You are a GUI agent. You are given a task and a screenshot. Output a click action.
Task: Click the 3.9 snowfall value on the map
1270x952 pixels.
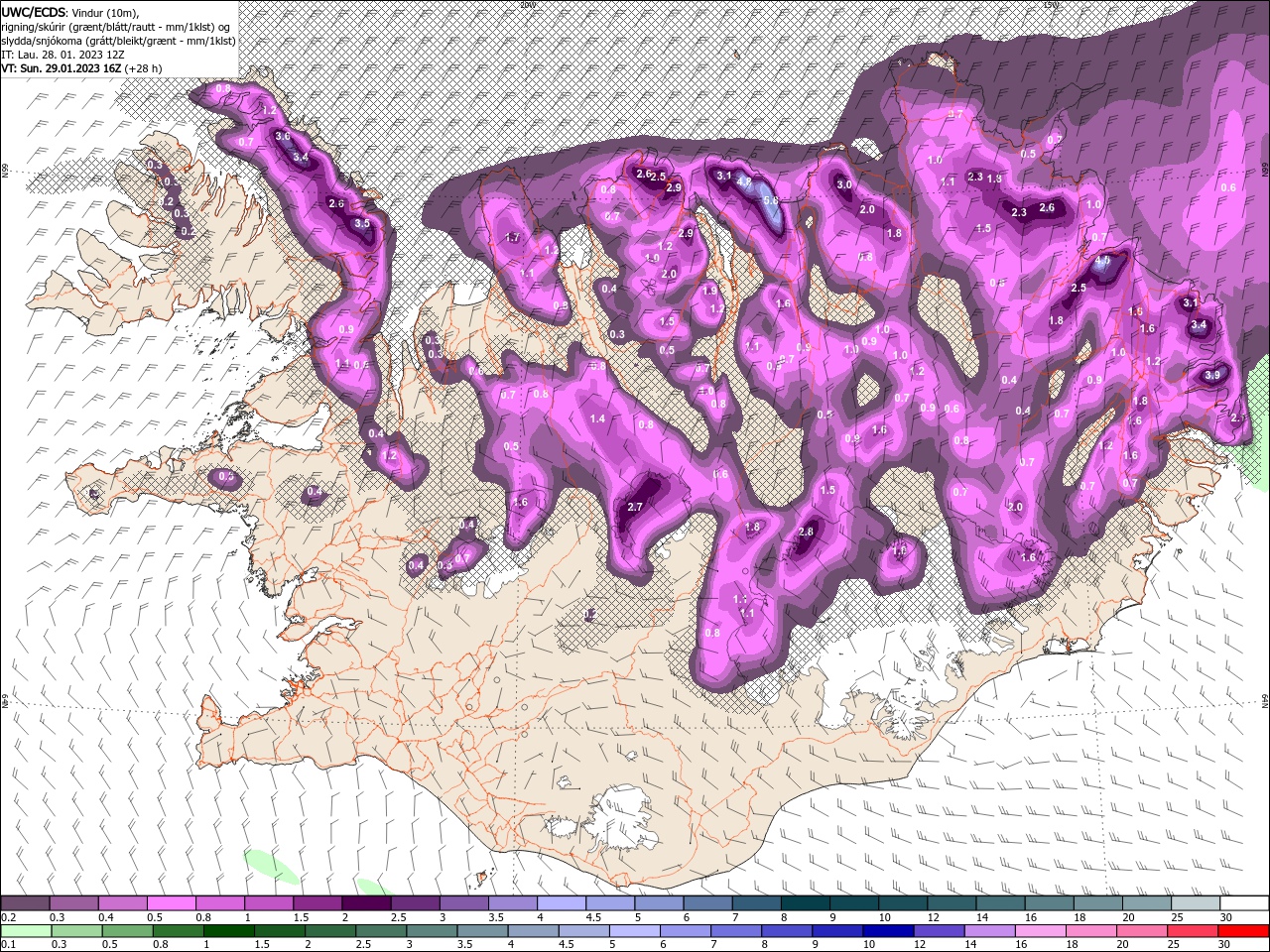1212,376
